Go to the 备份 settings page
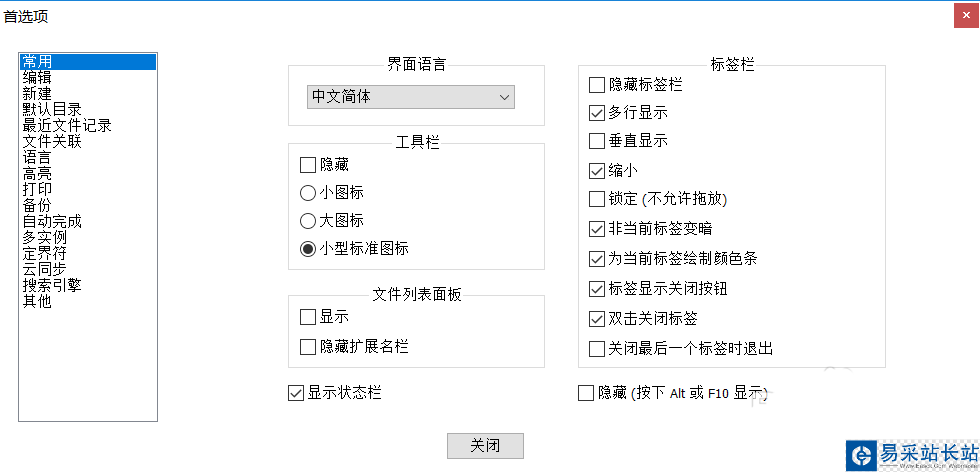The image size is (980, 472). [x=37, y=205]
